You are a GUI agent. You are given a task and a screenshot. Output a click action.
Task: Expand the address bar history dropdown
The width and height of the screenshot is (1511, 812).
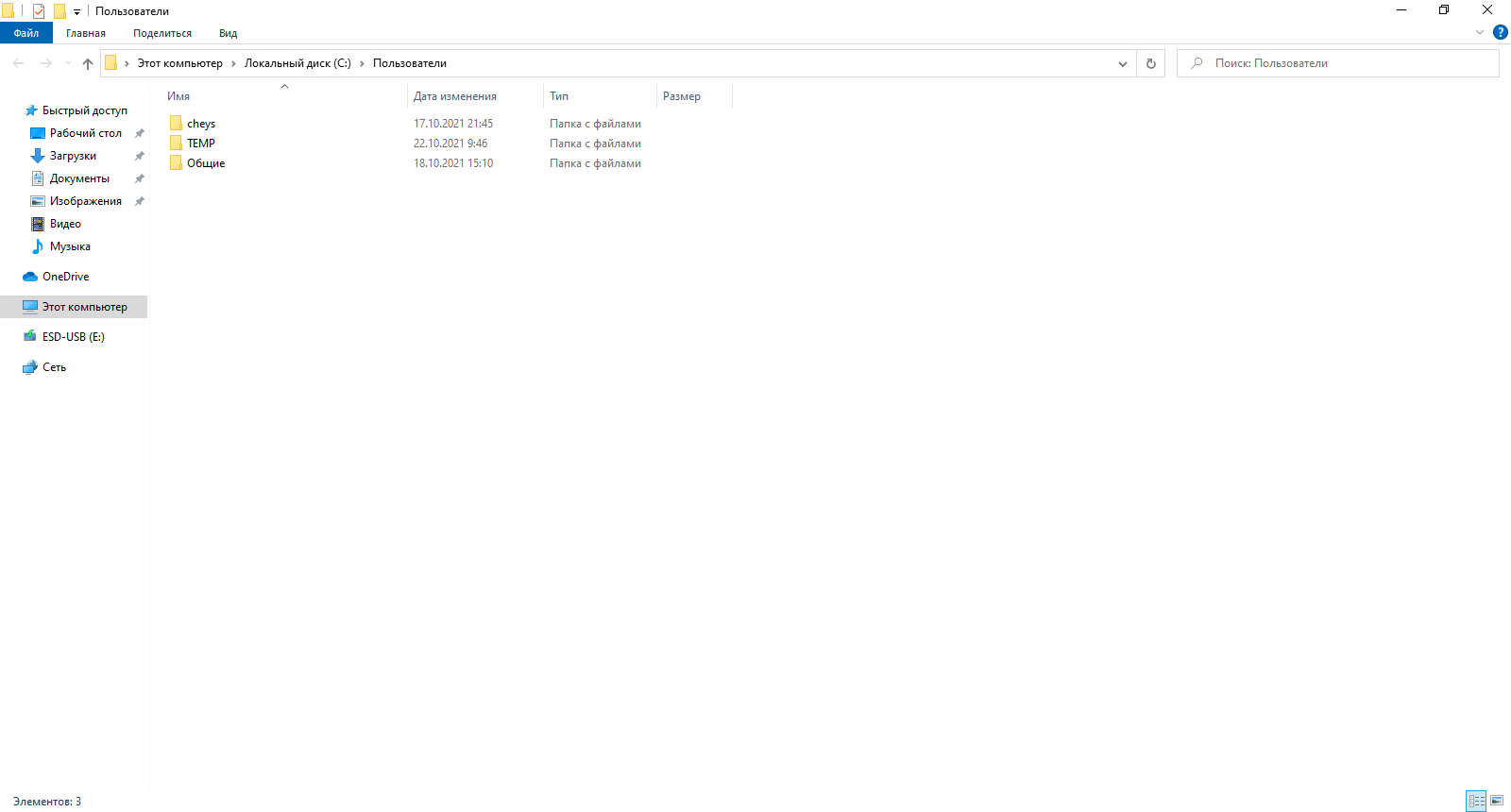pos(1122,63)
